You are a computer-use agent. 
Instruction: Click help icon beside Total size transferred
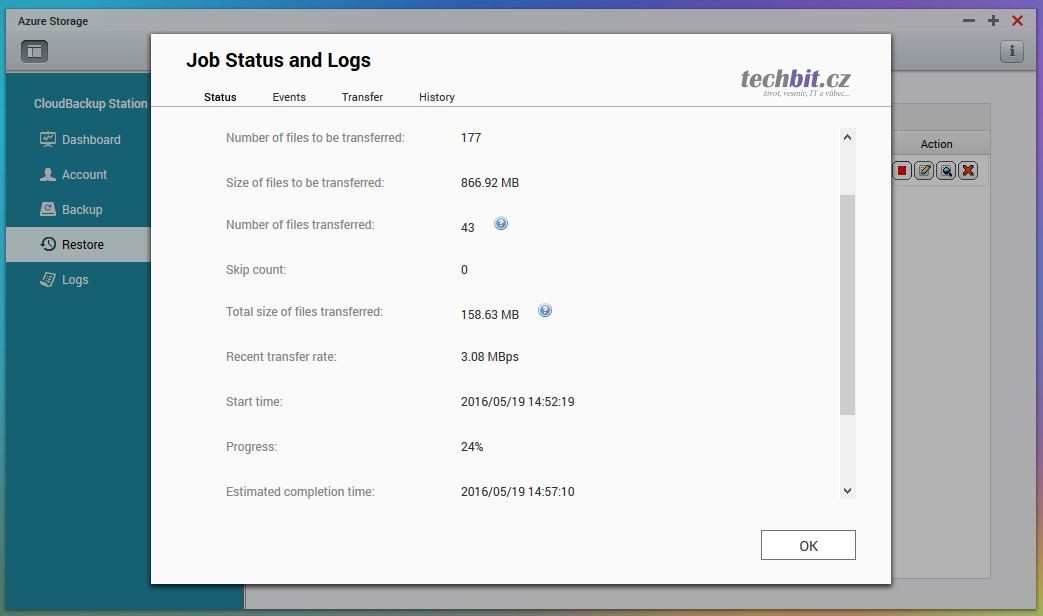pos(545,311)
